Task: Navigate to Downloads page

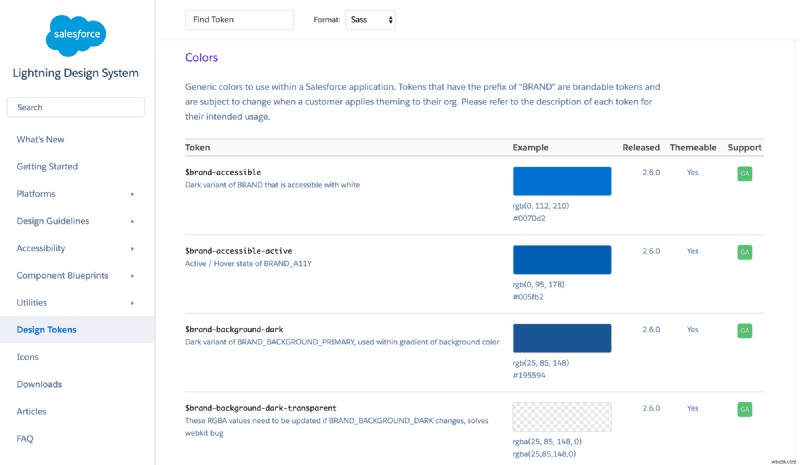Action: 39,384
